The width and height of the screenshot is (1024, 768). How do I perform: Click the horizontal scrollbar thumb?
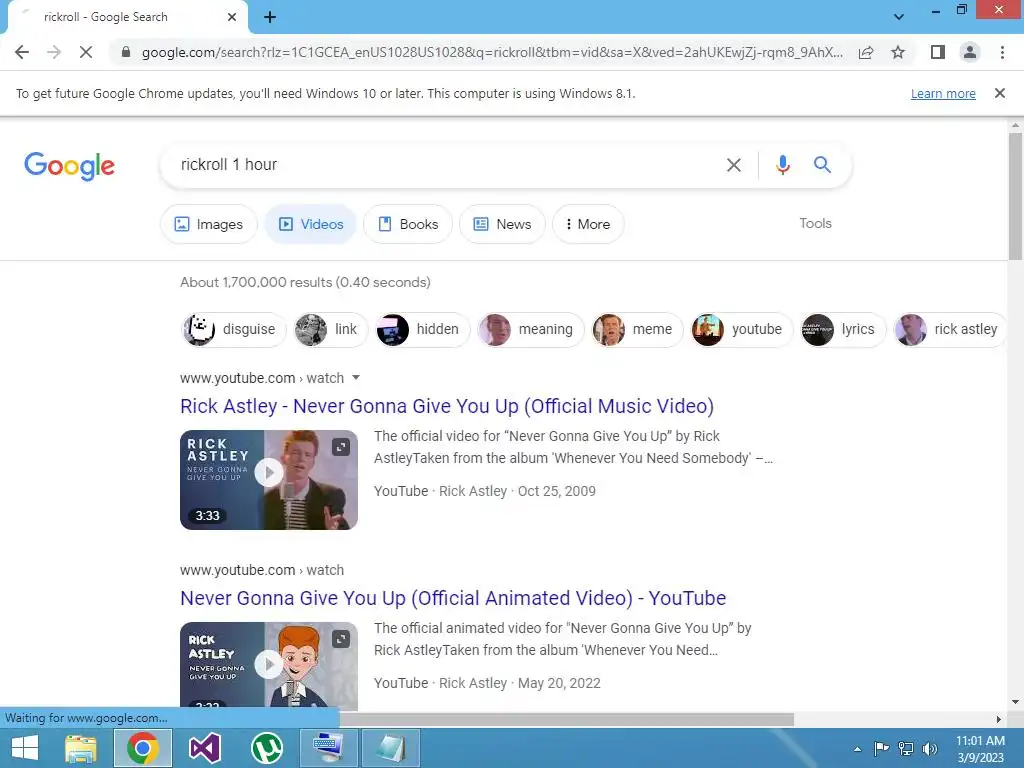pos(566,719)
